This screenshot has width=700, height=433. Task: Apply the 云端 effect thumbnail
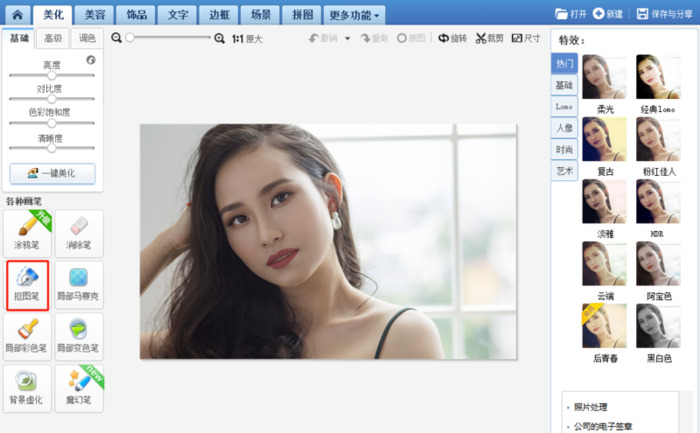click(x=604, y=263)
